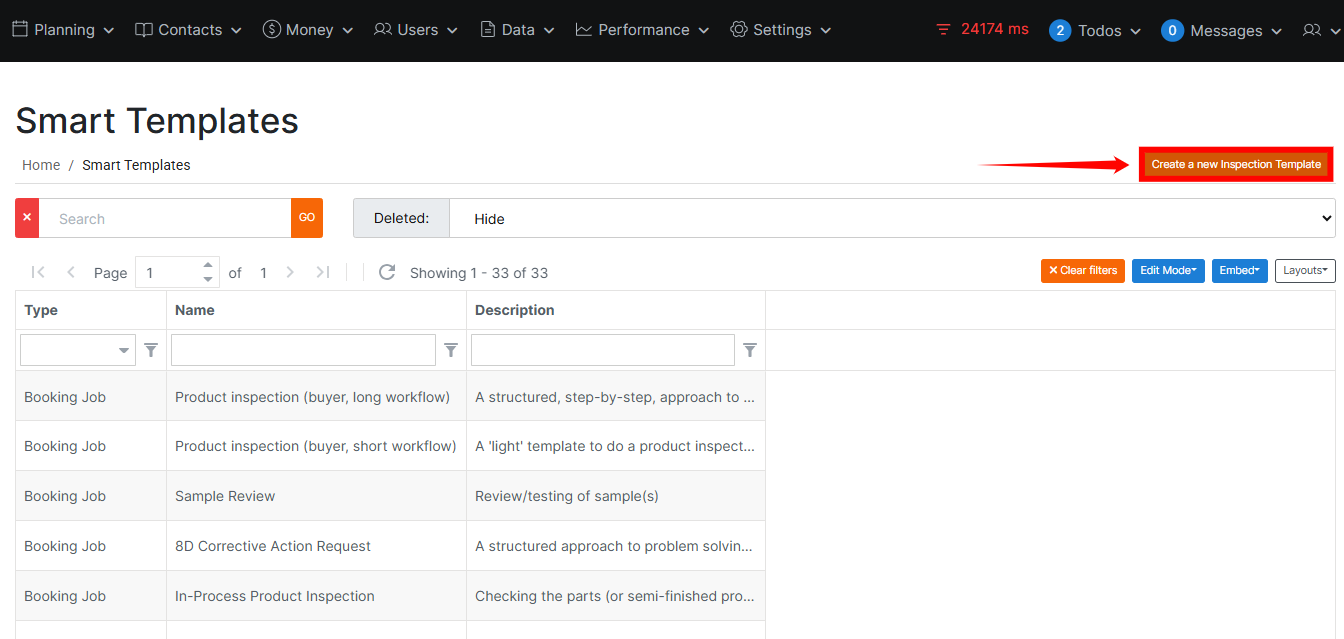Screen dimensions: 1344x639
Task: Increment the page number stepper up arrow
Action: pyautogui.click(x=208, y=266)
